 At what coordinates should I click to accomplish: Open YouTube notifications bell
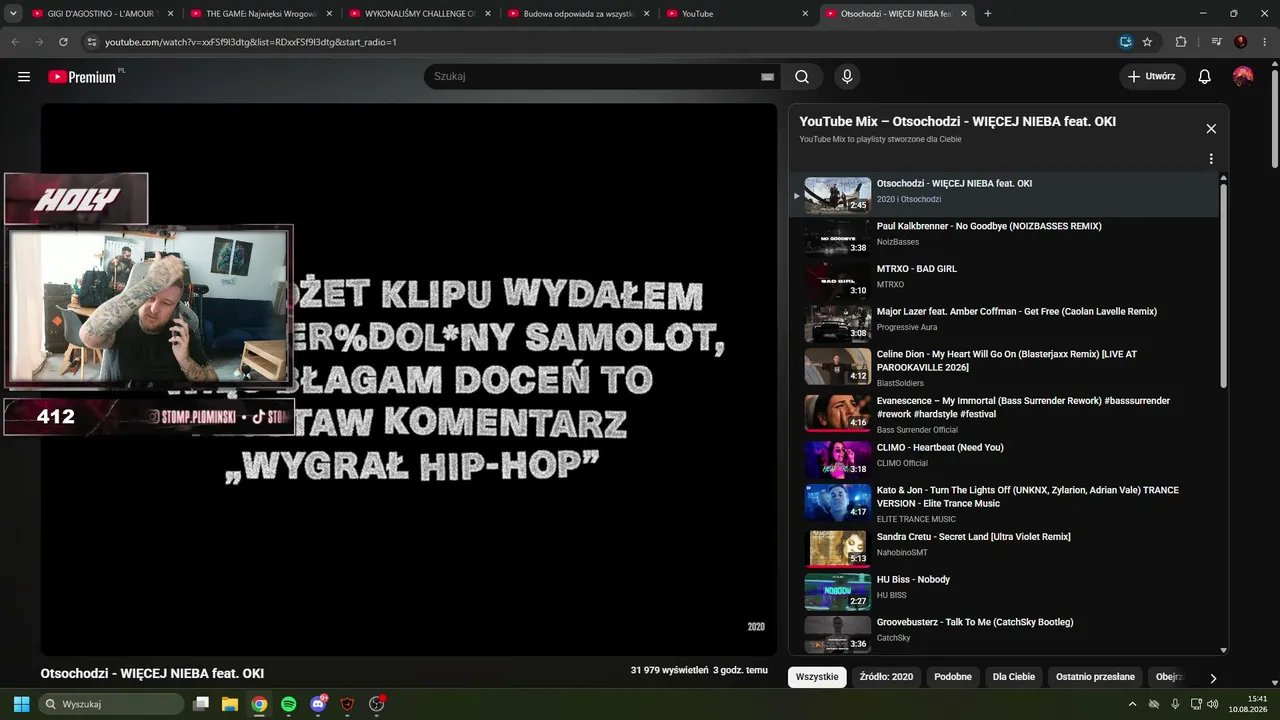coord(1205,77)
